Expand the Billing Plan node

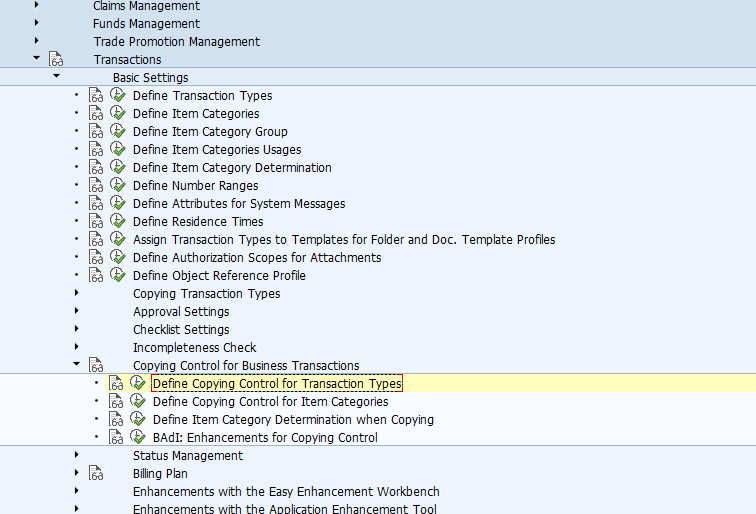pos(76,473)
